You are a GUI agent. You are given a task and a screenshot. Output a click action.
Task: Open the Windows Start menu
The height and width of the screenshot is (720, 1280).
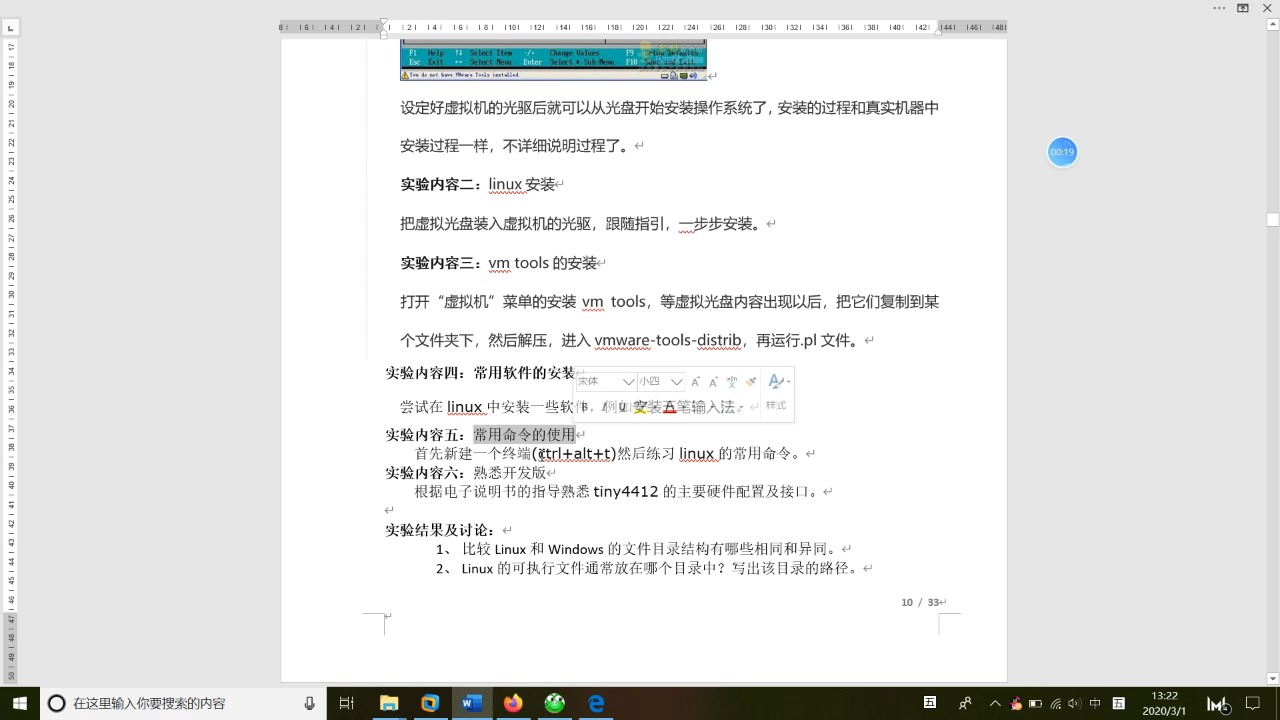point(19,703)
